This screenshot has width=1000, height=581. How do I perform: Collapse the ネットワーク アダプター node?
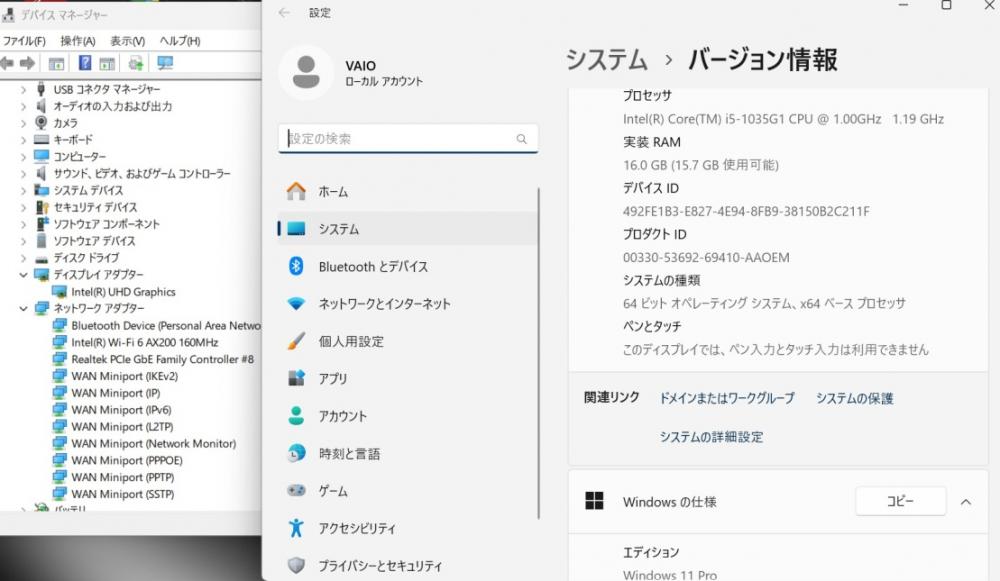(x=24, y=309)
